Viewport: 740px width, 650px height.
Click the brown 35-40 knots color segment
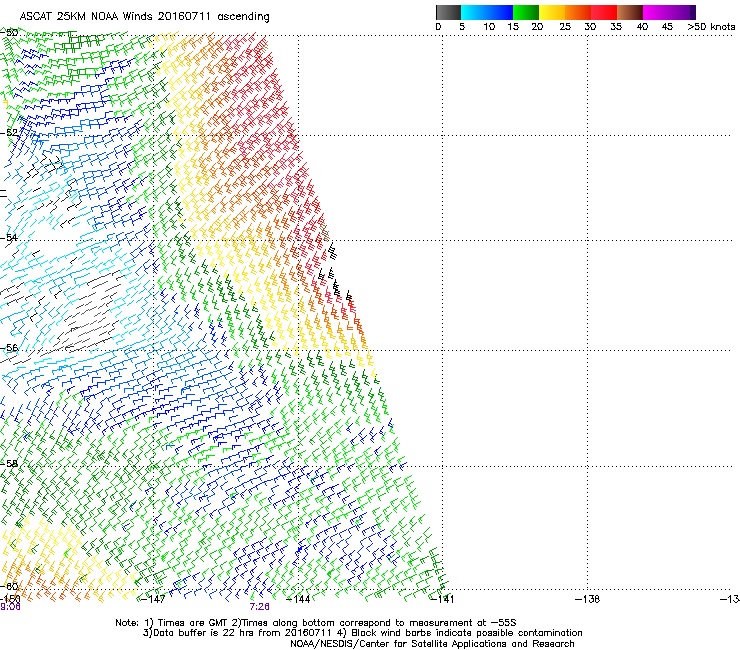coord(630,12)
